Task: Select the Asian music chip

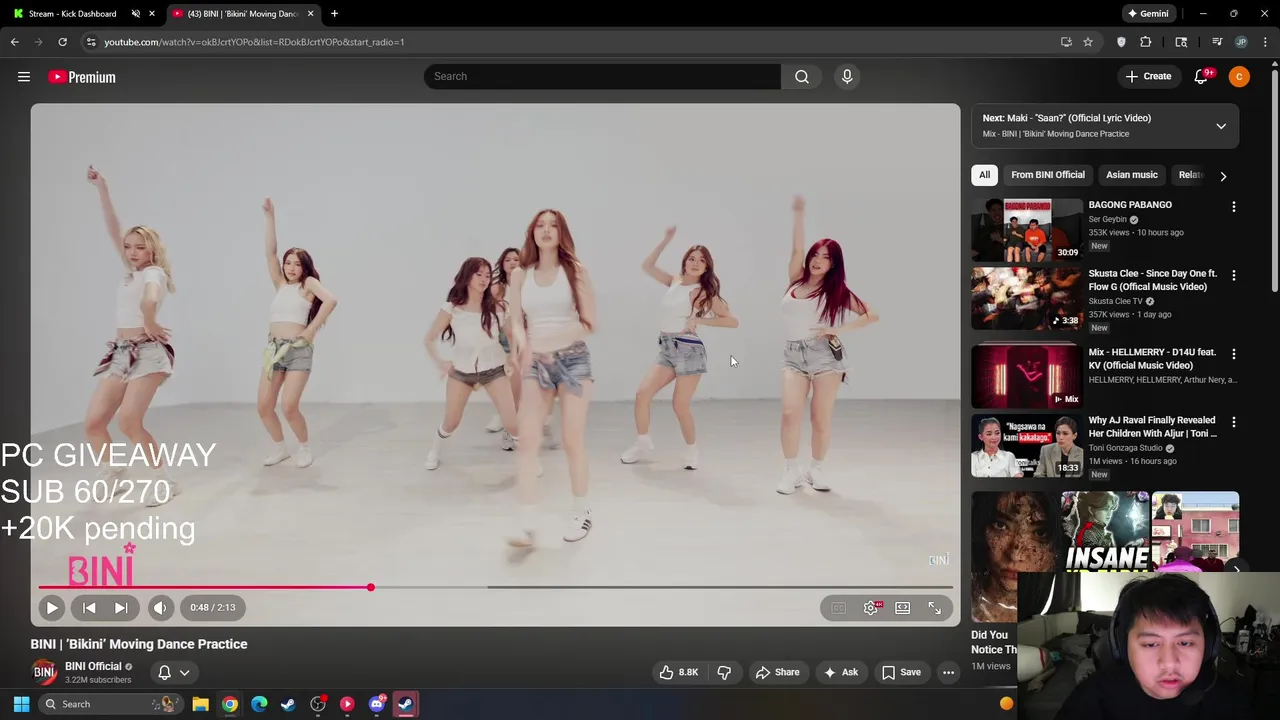Action: click(1131, 175)
